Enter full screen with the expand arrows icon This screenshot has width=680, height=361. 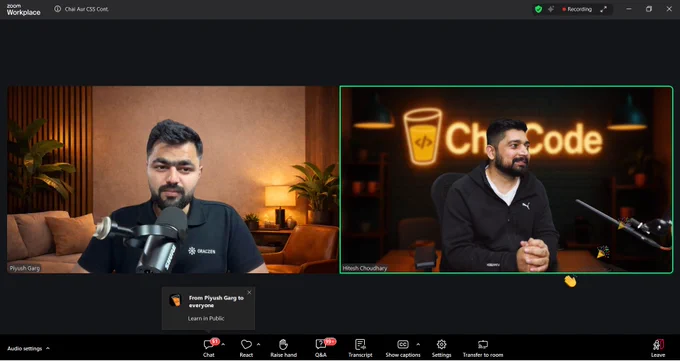click(603, 9)
